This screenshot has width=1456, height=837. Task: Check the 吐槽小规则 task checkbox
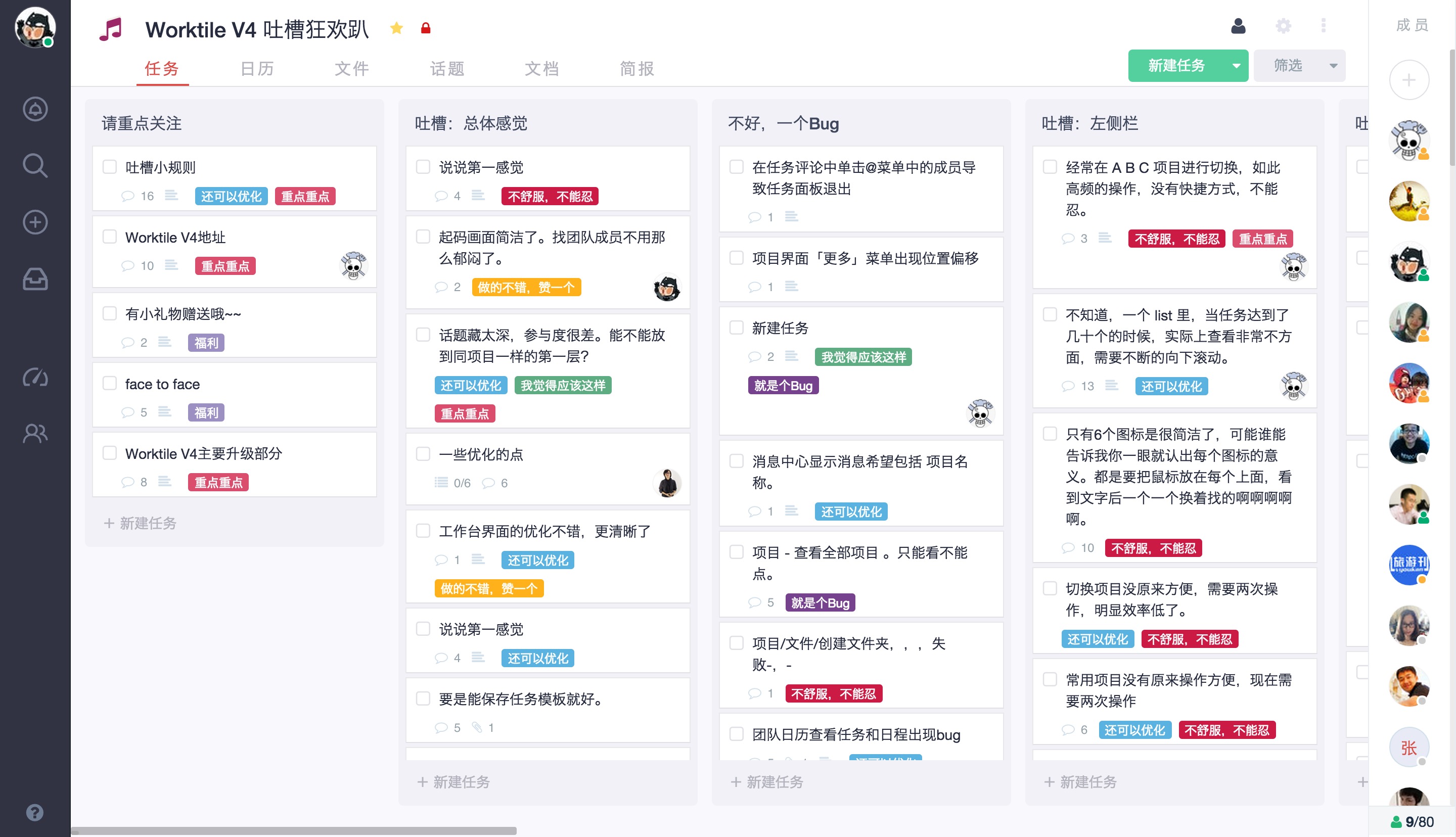109,167
